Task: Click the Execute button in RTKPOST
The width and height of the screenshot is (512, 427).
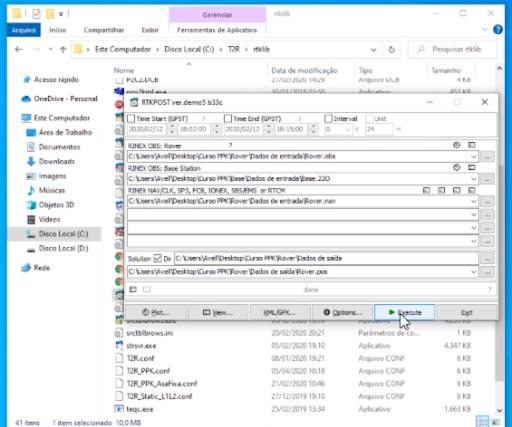Action: 405,312
